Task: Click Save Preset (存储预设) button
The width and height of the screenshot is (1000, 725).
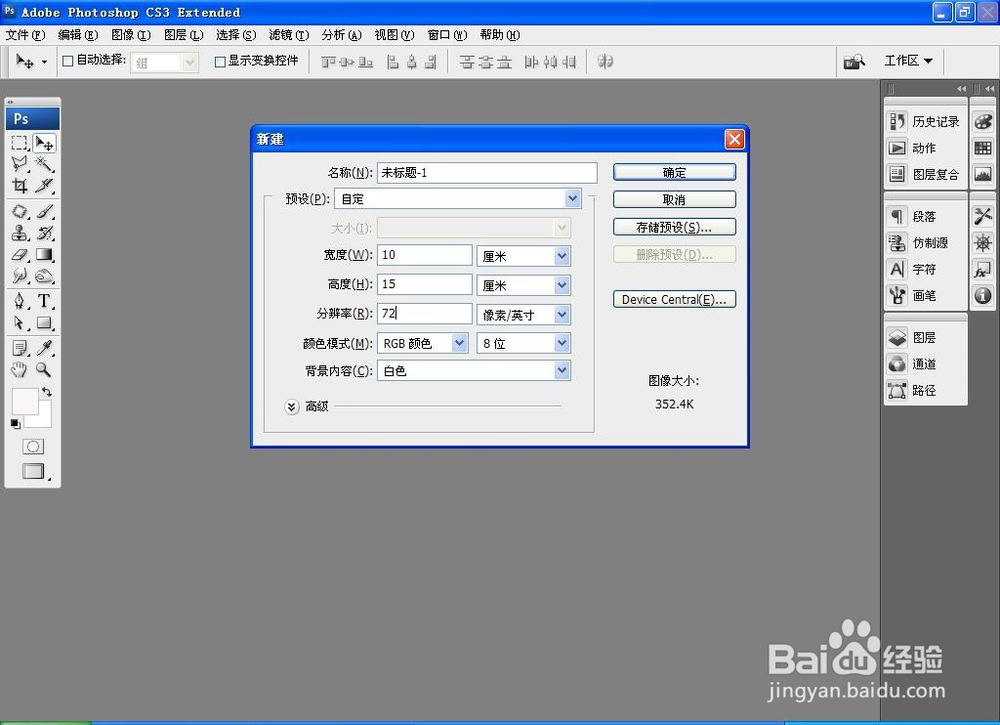Action: [x=674, y=227]
